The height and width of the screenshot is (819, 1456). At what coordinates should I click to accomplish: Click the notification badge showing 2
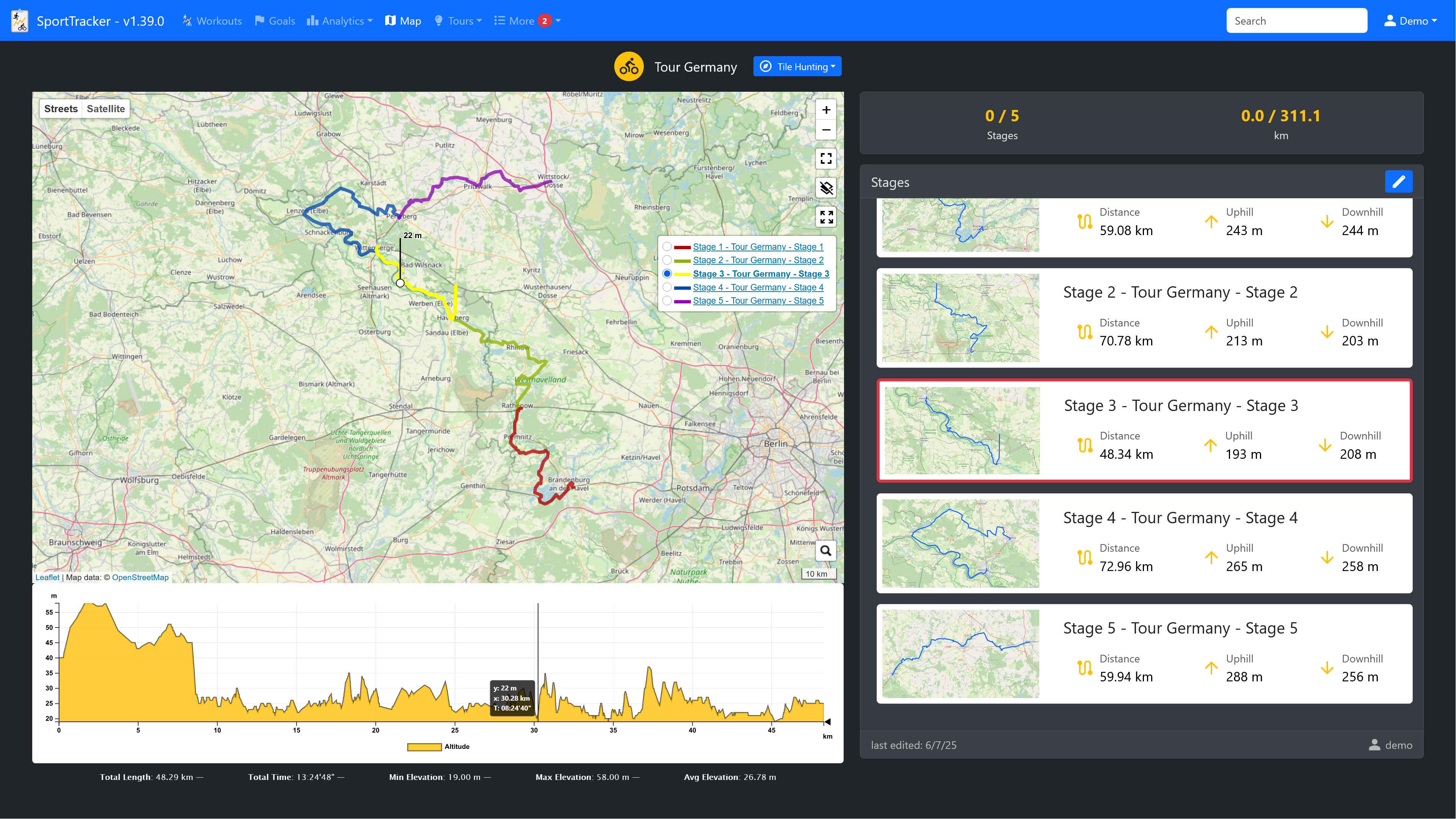[544, 21]
